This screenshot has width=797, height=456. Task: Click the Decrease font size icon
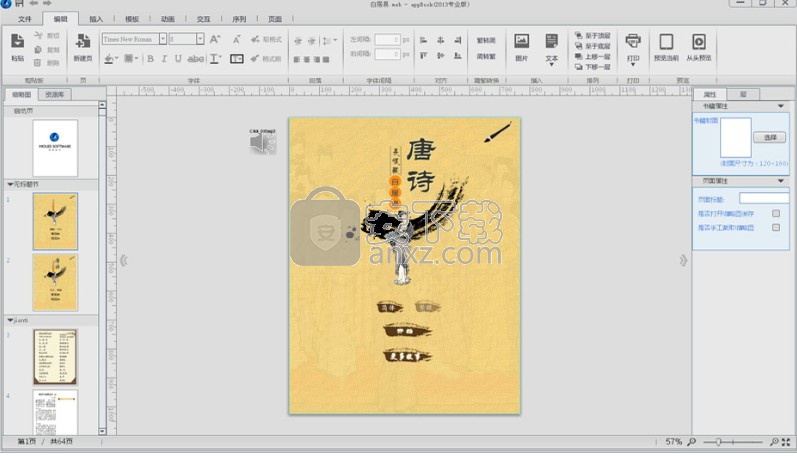(236, 39)
